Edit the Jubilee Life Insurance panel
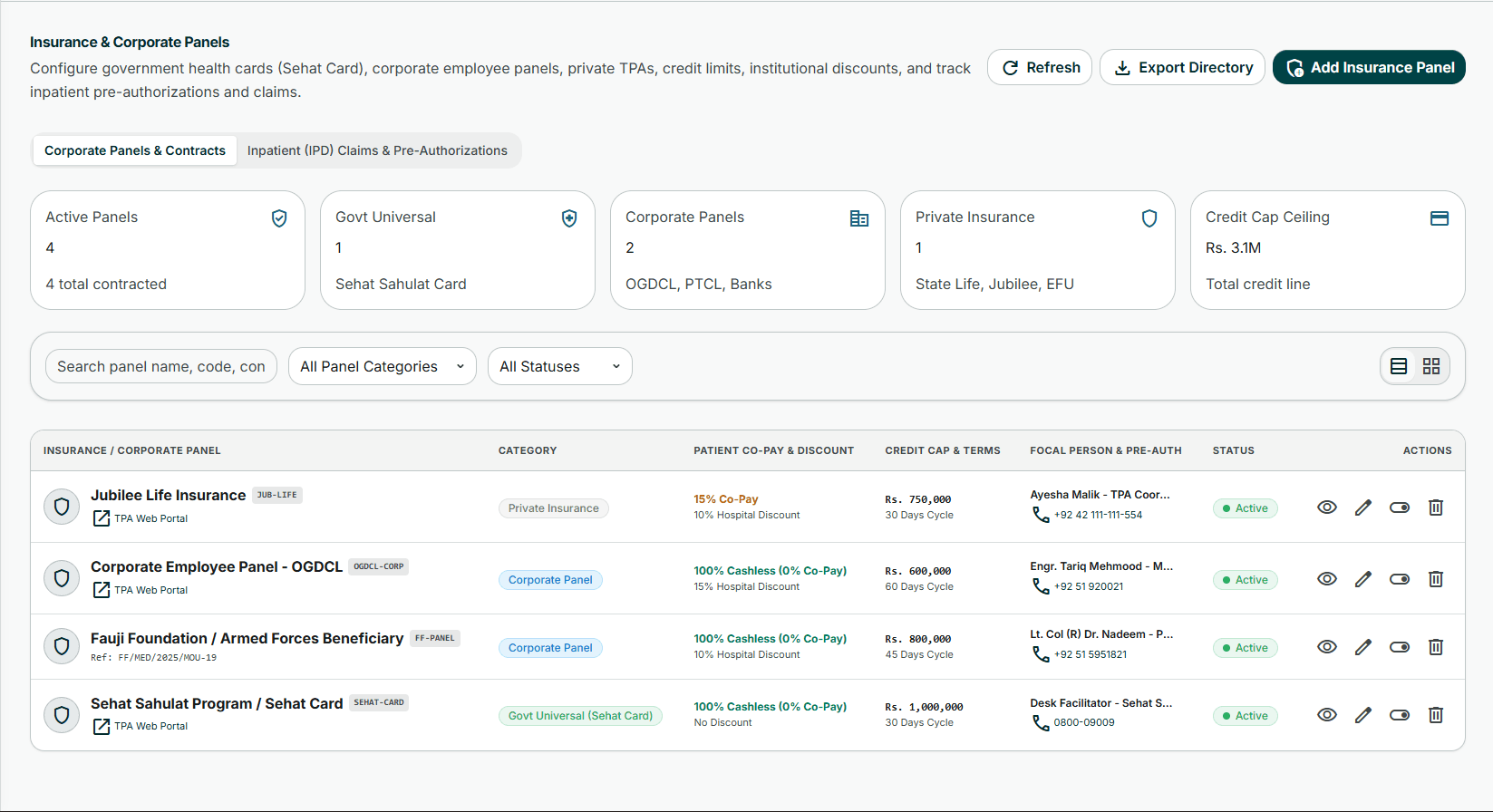Screen dimensions: 1493x812 pos(1363,507)
